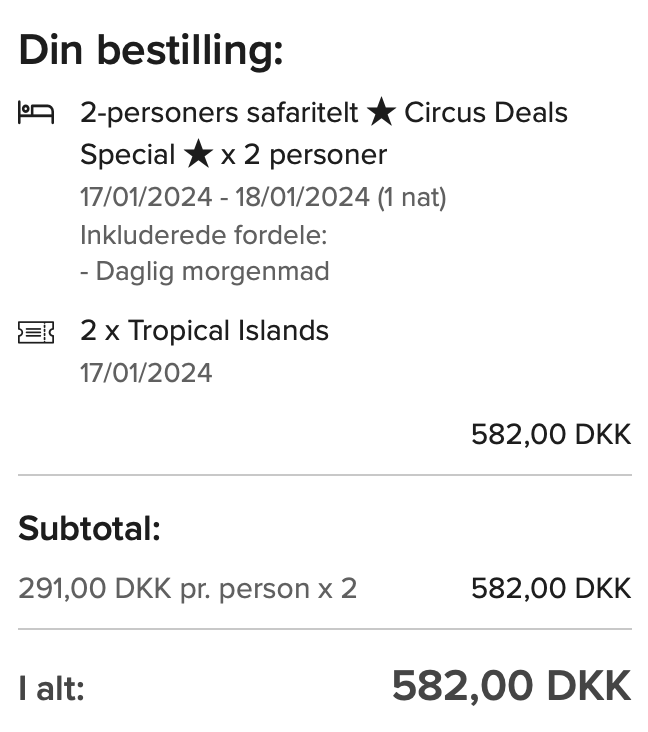Click the Daglig morgenmad benefit line

(205, 272)
